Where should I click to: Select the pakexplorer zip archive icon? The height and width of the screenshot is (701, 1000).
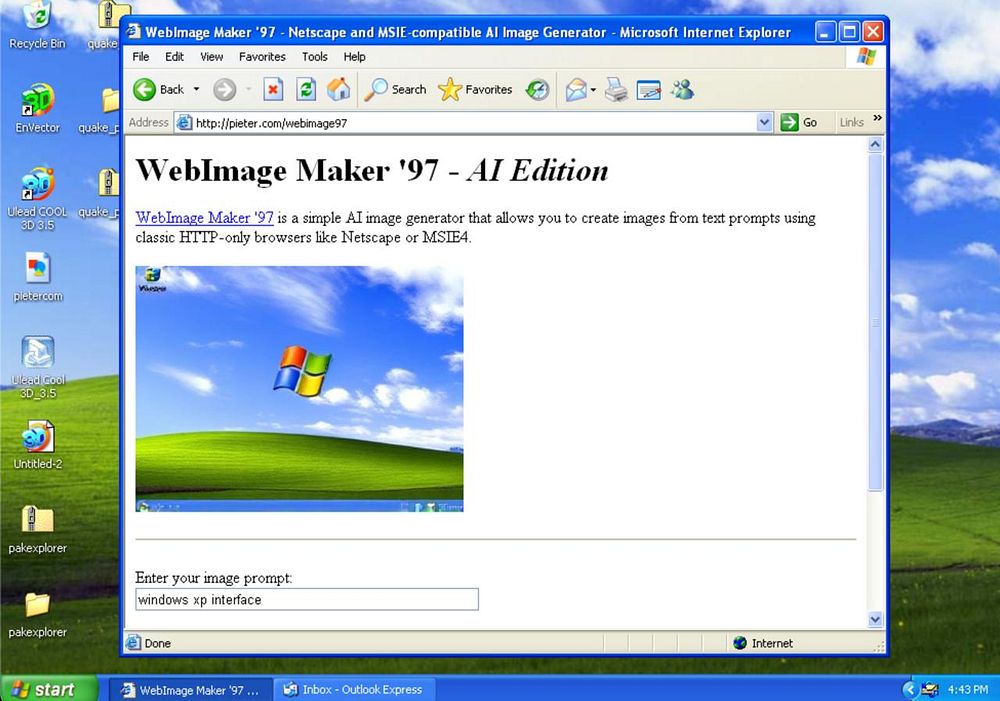[38, 529]
